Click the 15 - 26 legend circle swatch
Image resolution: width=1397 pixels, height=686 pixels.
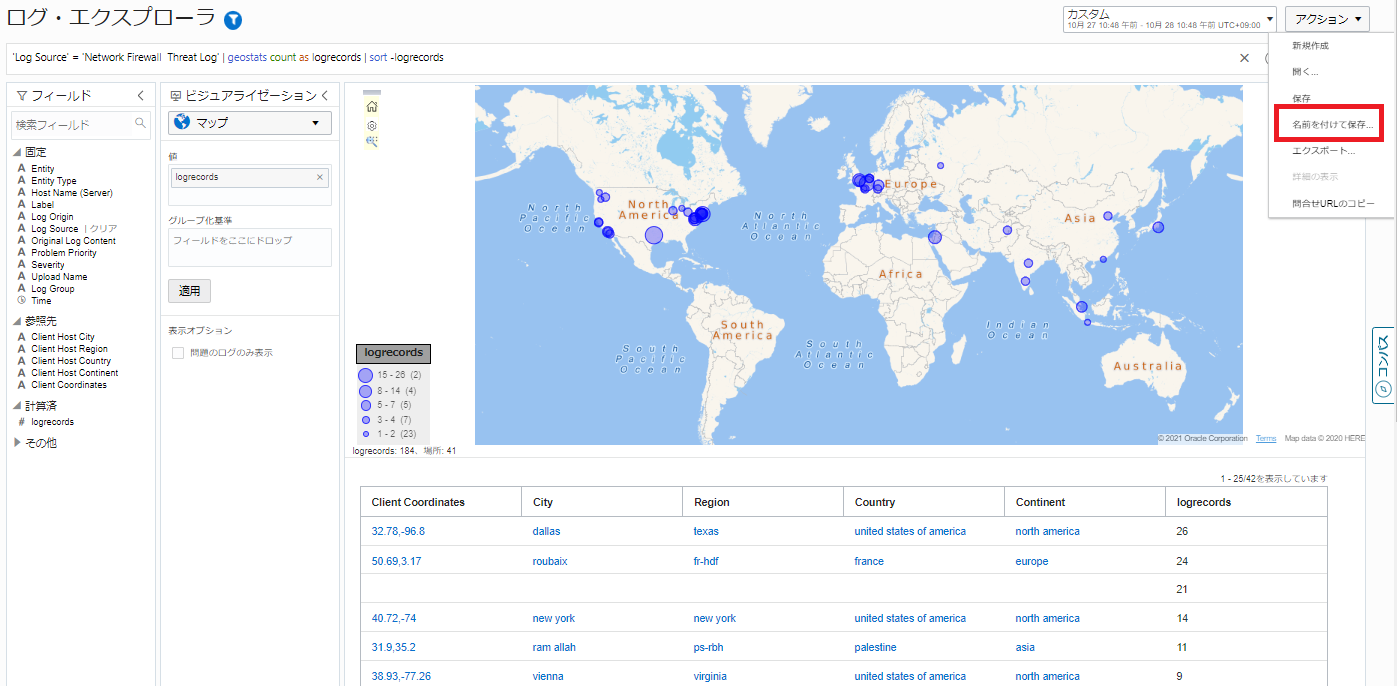tap(365, 374)
